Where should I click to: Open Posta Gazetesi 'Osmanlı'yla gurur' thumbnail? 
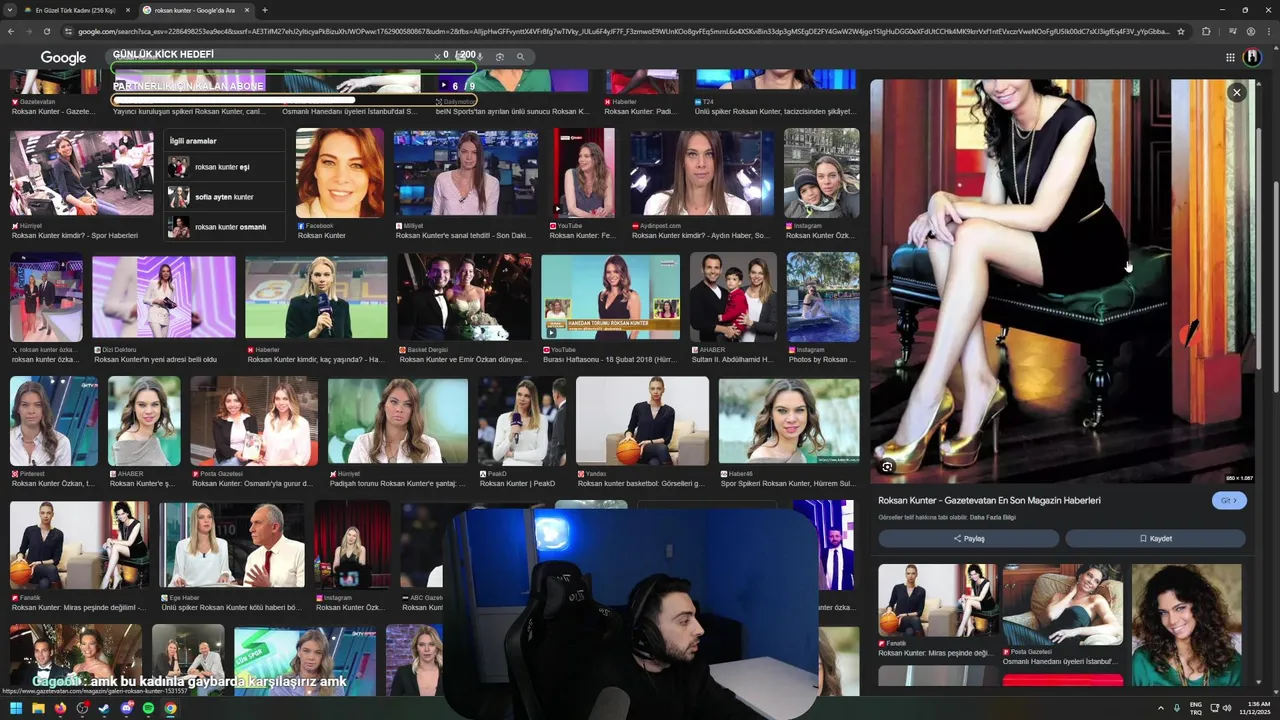point(254,420)
